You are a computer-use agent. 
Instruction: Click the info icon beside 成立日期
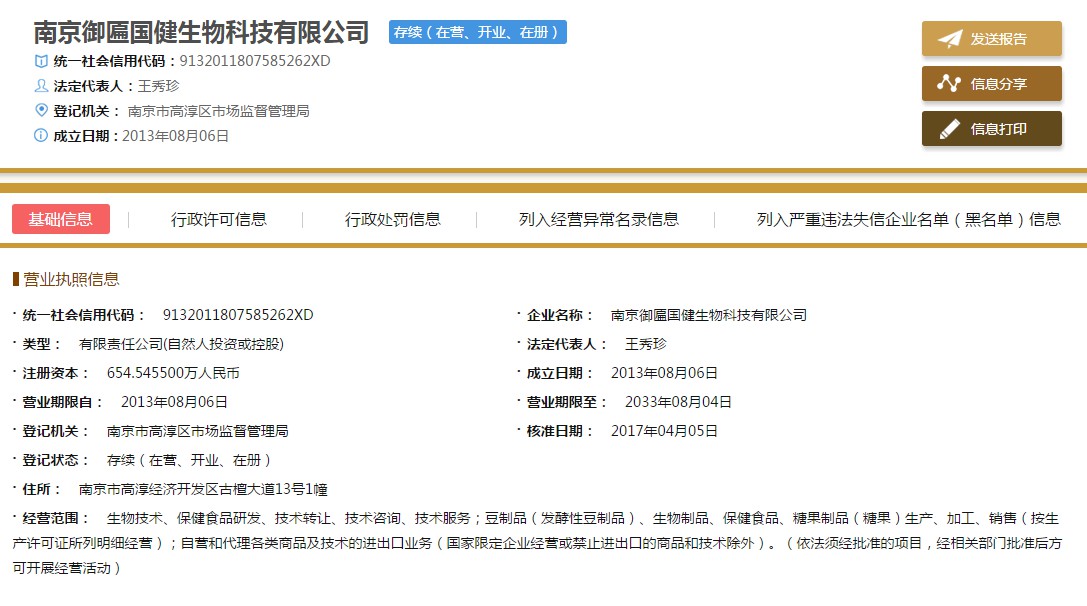(41, 135)
